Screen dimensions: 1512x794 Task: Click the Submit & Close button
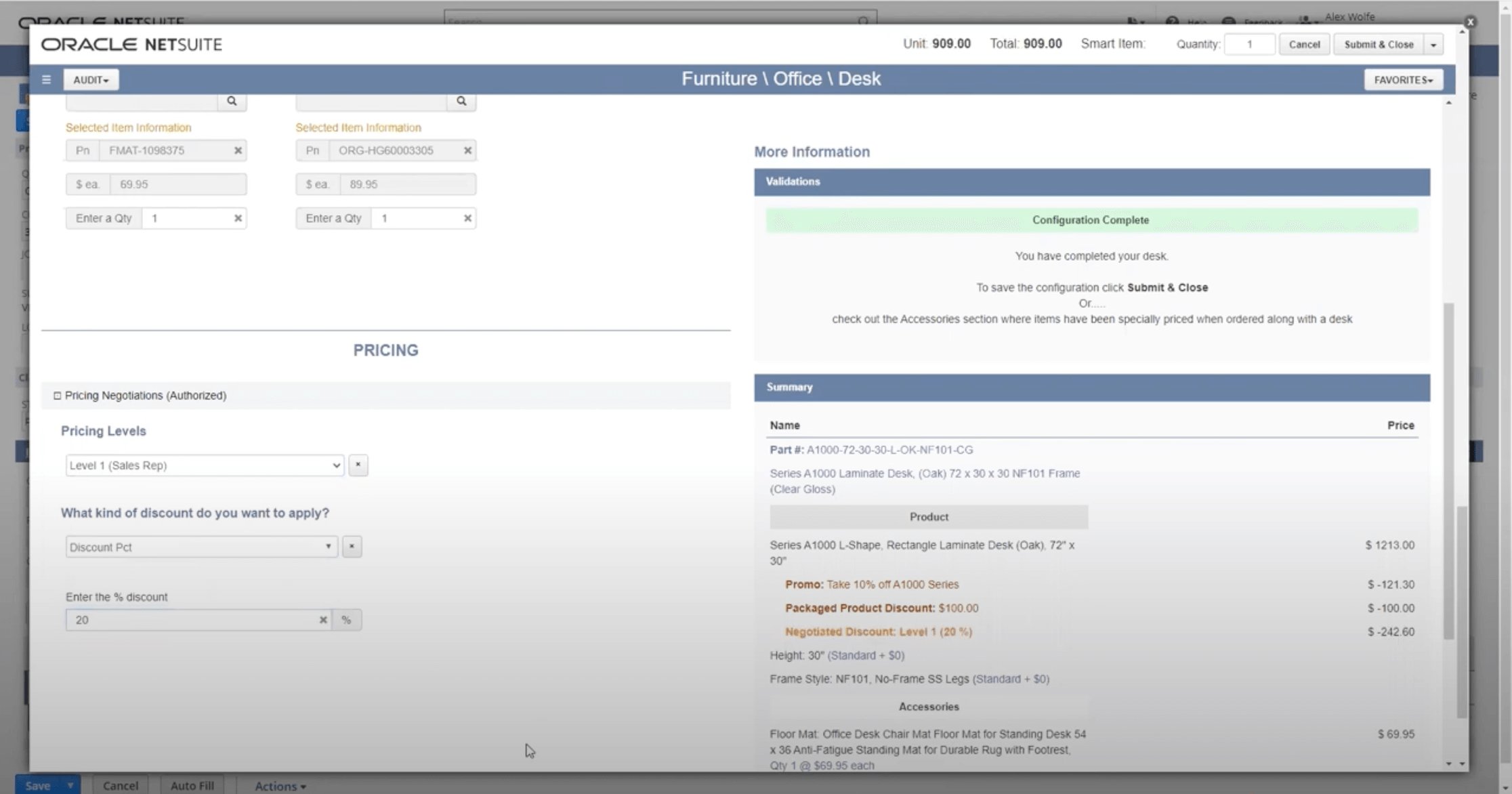tap(1379, 45)
